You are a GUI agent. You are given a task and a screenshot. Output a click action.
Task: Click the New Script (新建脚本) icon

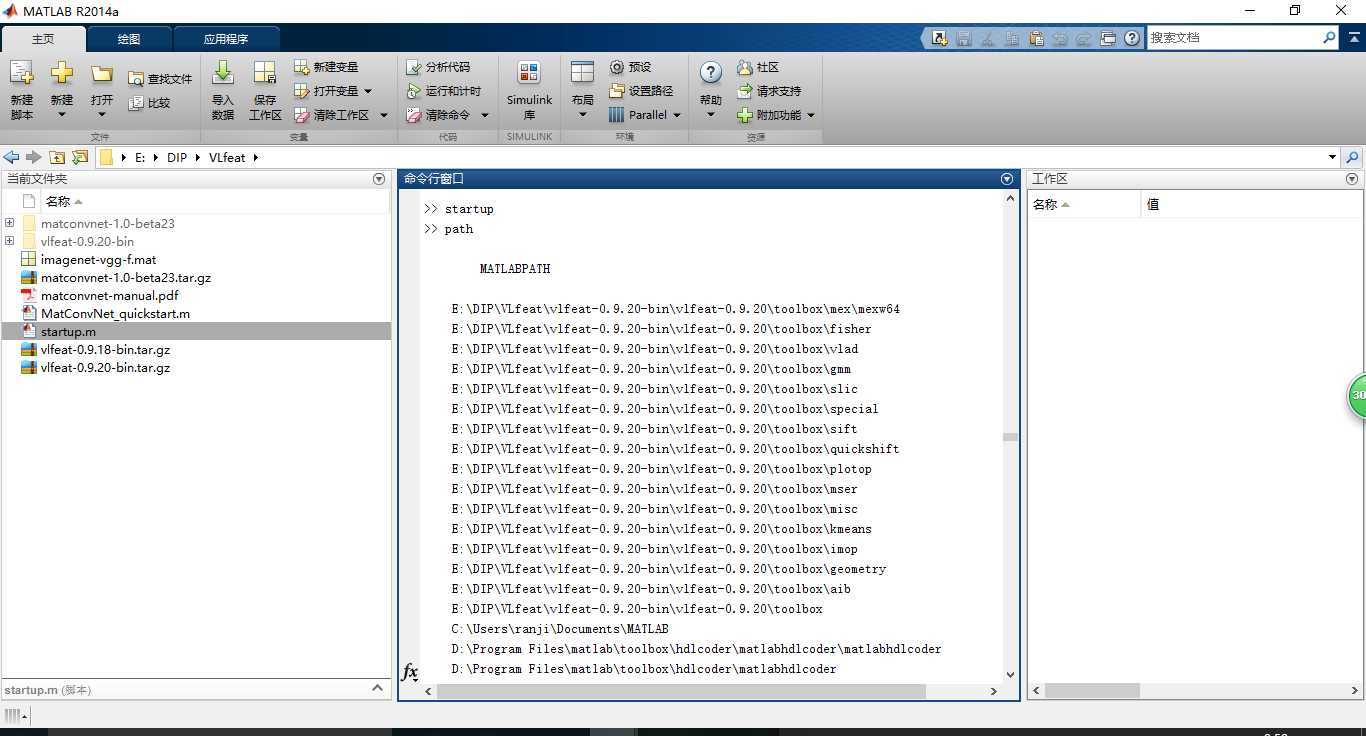point(22,74)
